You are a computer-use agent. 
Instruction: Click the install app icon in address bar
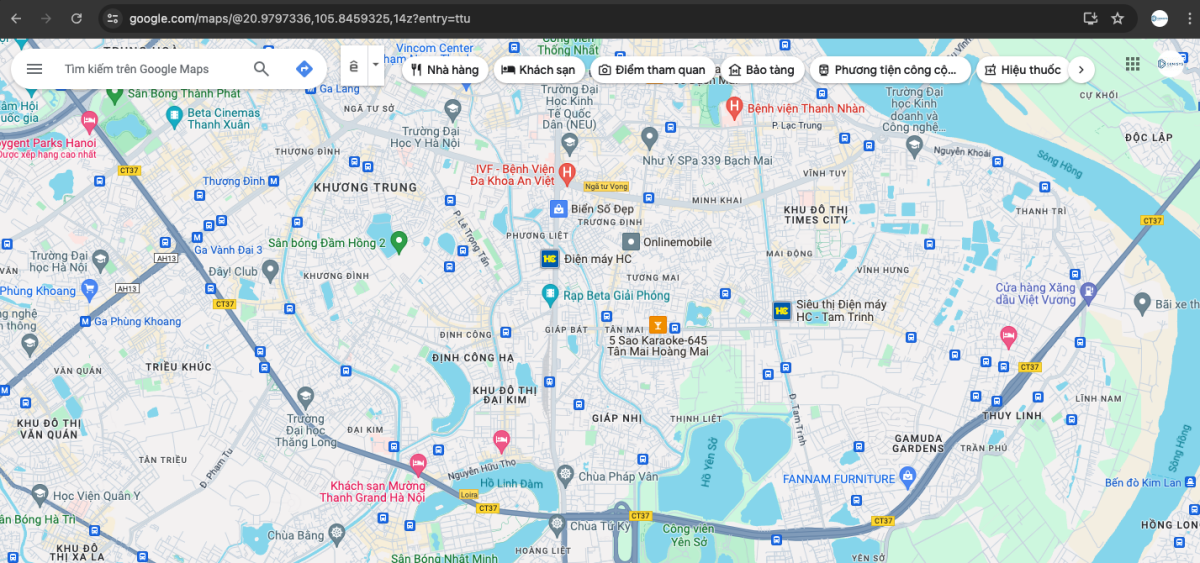click(1090, 19)
